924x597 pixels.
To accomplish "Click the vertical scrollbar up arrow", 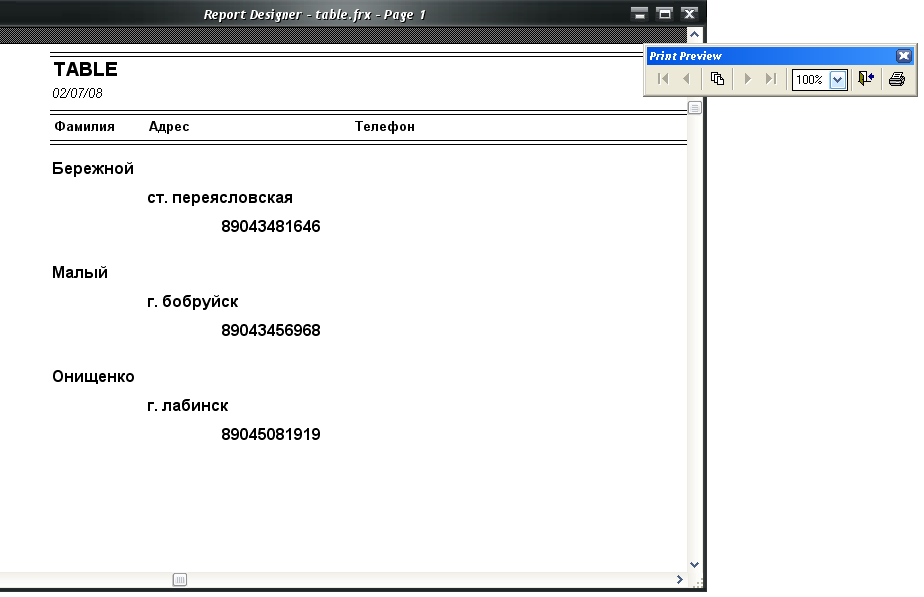I will [x=695, y=35].
